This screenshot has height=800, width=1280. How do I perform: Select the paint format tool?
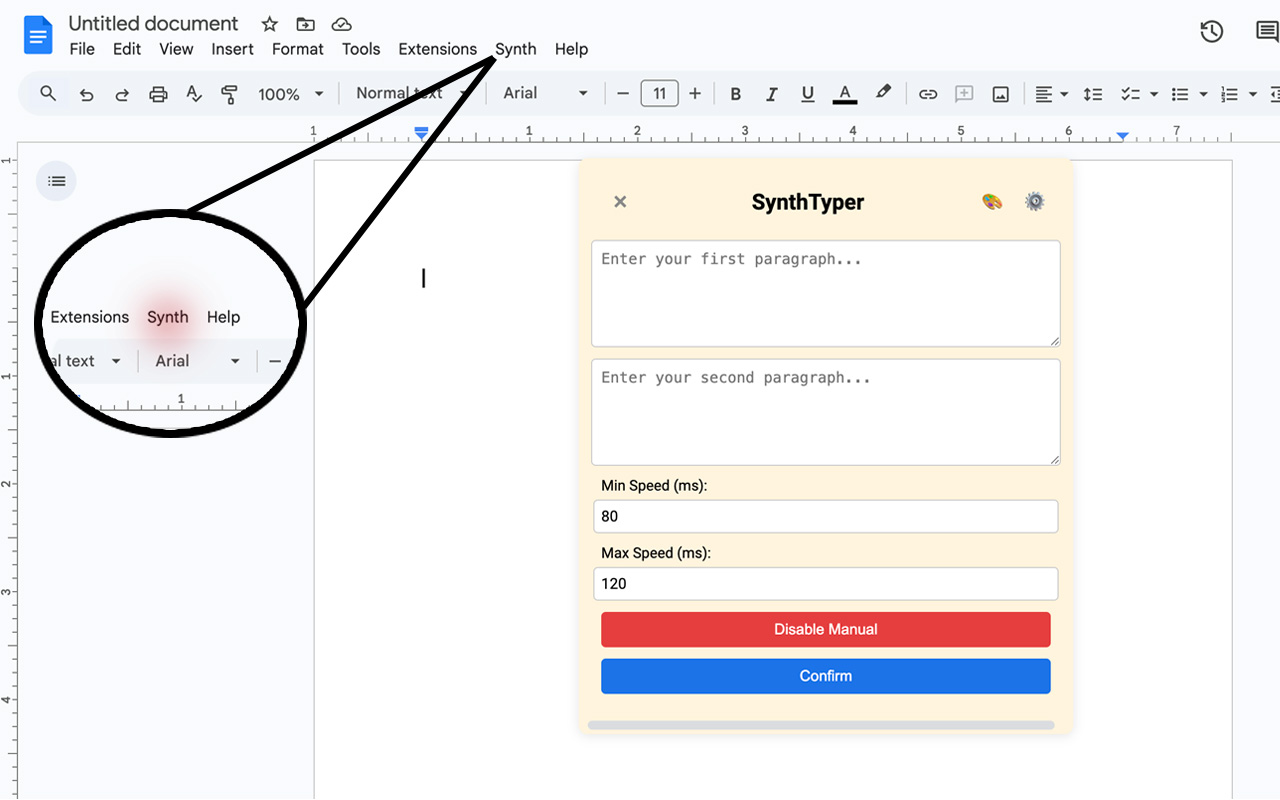click(x=229, y=93)
